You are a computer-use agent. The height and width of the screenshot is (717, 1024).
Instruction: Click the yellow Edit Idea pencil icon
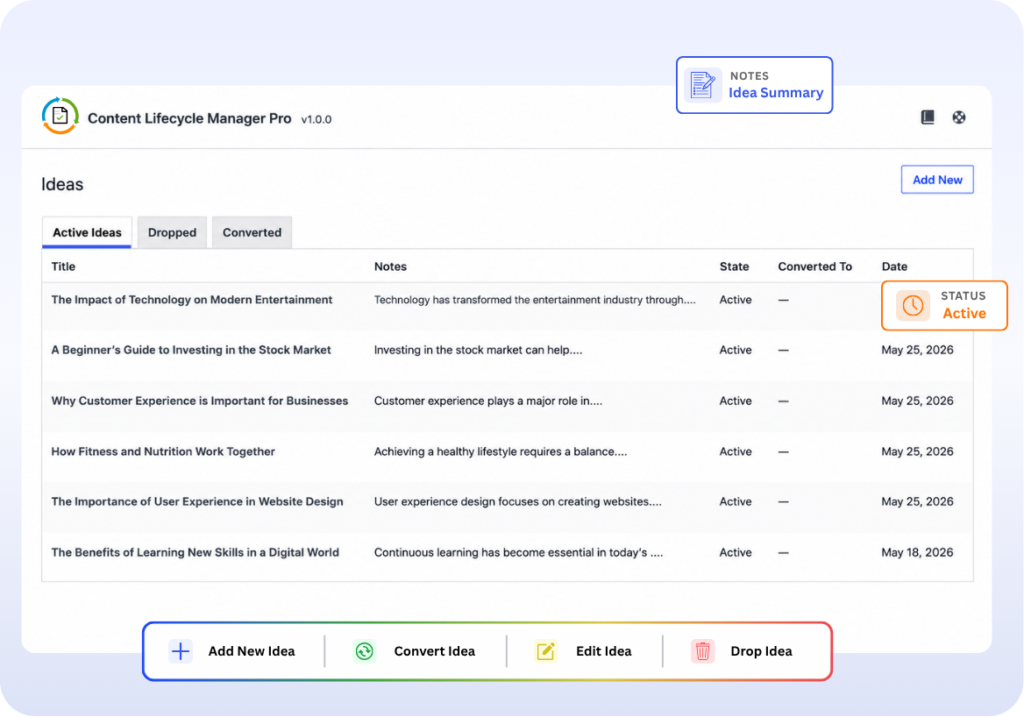545,651
